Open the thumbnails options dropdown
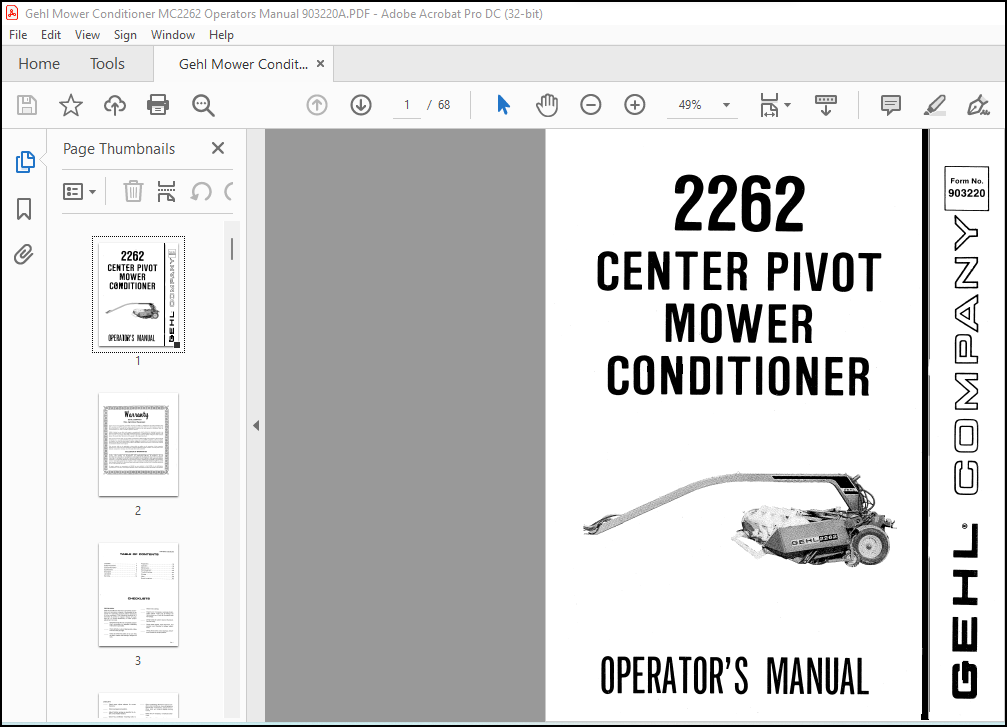Image resolution: width=1007 pixels, height=727 pixels. tap(80, 191)
